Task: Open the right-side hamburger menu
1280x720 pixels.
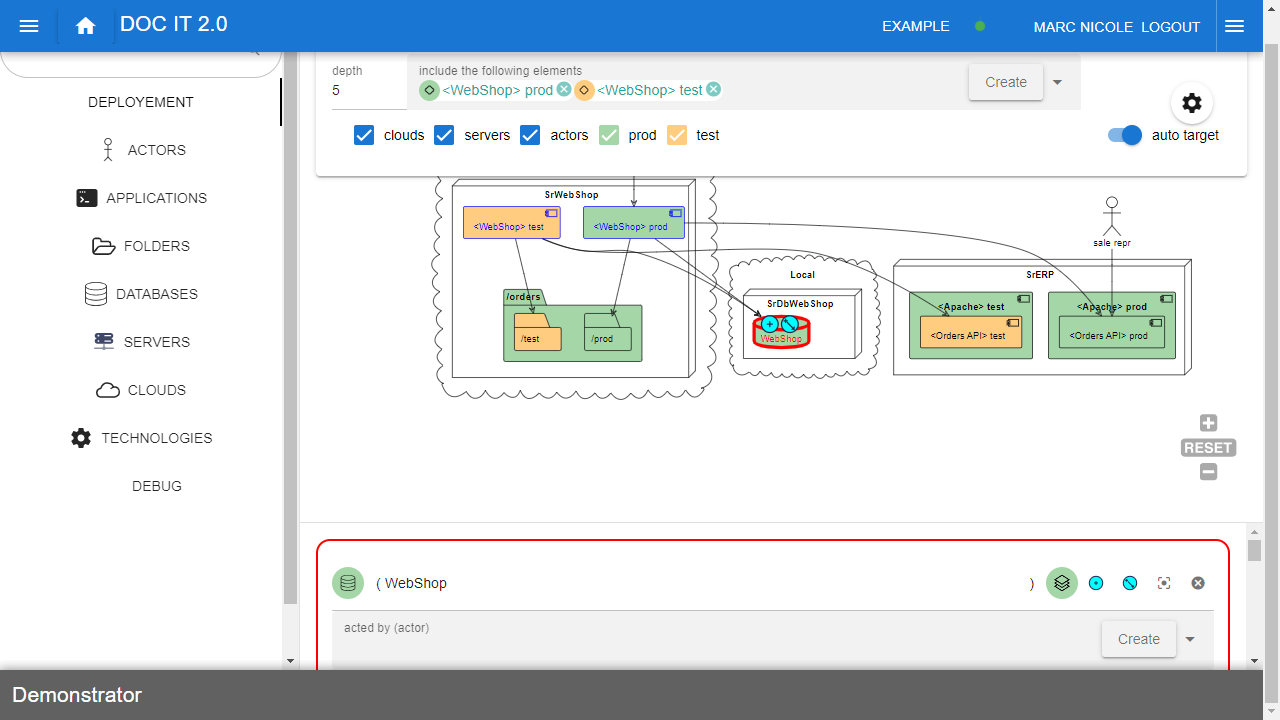Action: [x=1234, y=27]
